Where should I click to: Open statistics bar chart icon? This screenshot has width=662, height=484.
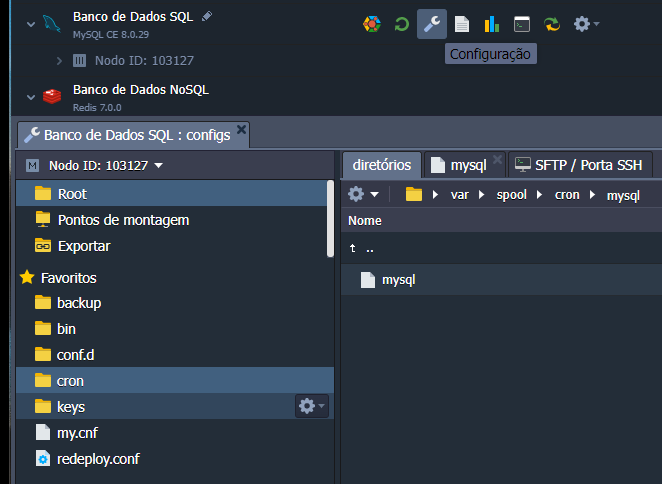click(x=491, y=24)
